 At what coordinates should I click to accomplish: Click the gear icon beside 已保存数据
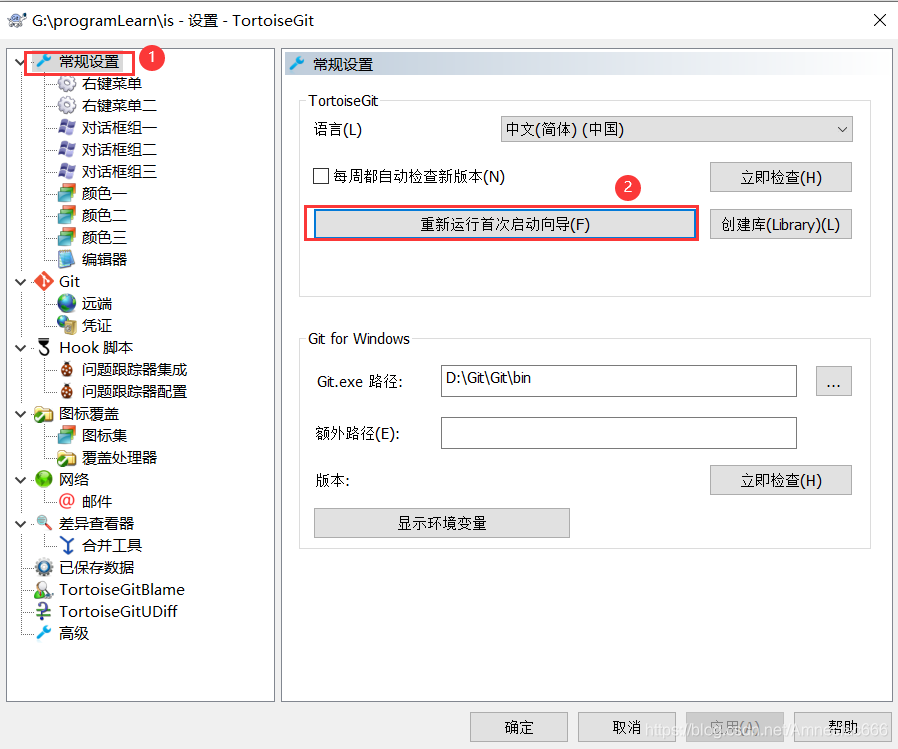click(x=44, y=567)
